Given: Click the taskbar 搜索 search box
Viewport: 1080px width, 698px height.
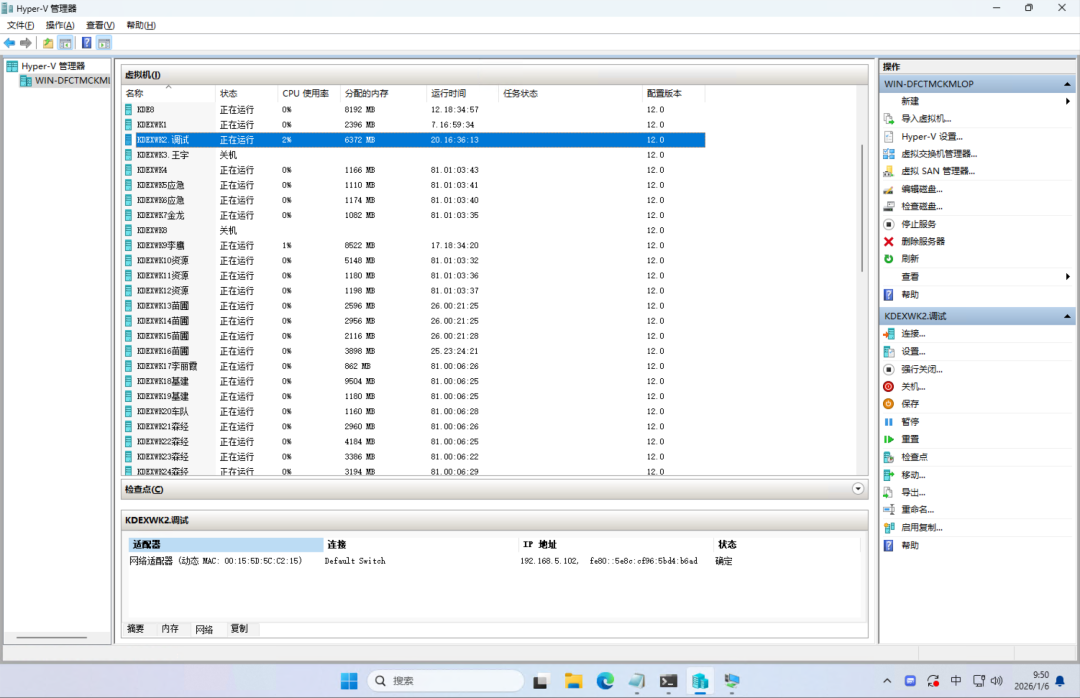Looking at the screenshot, I should click(446, 681).
